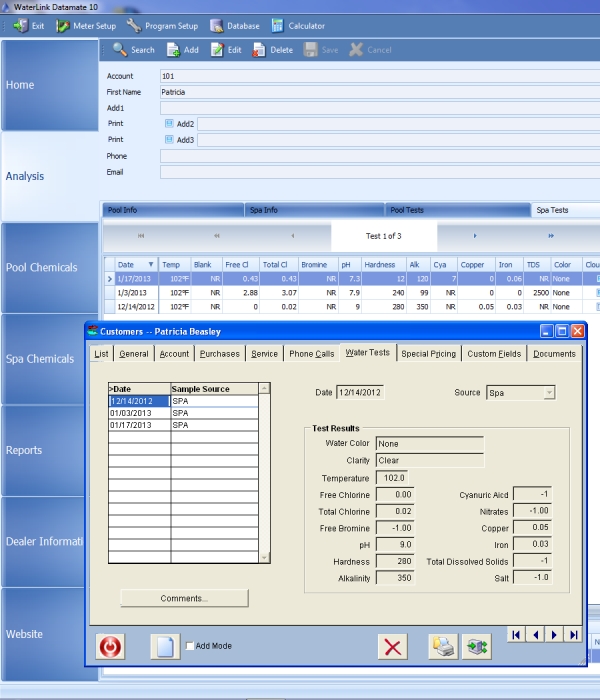Open the Documents tab
This screenshot has width=600, height=700.
[554, 354]
